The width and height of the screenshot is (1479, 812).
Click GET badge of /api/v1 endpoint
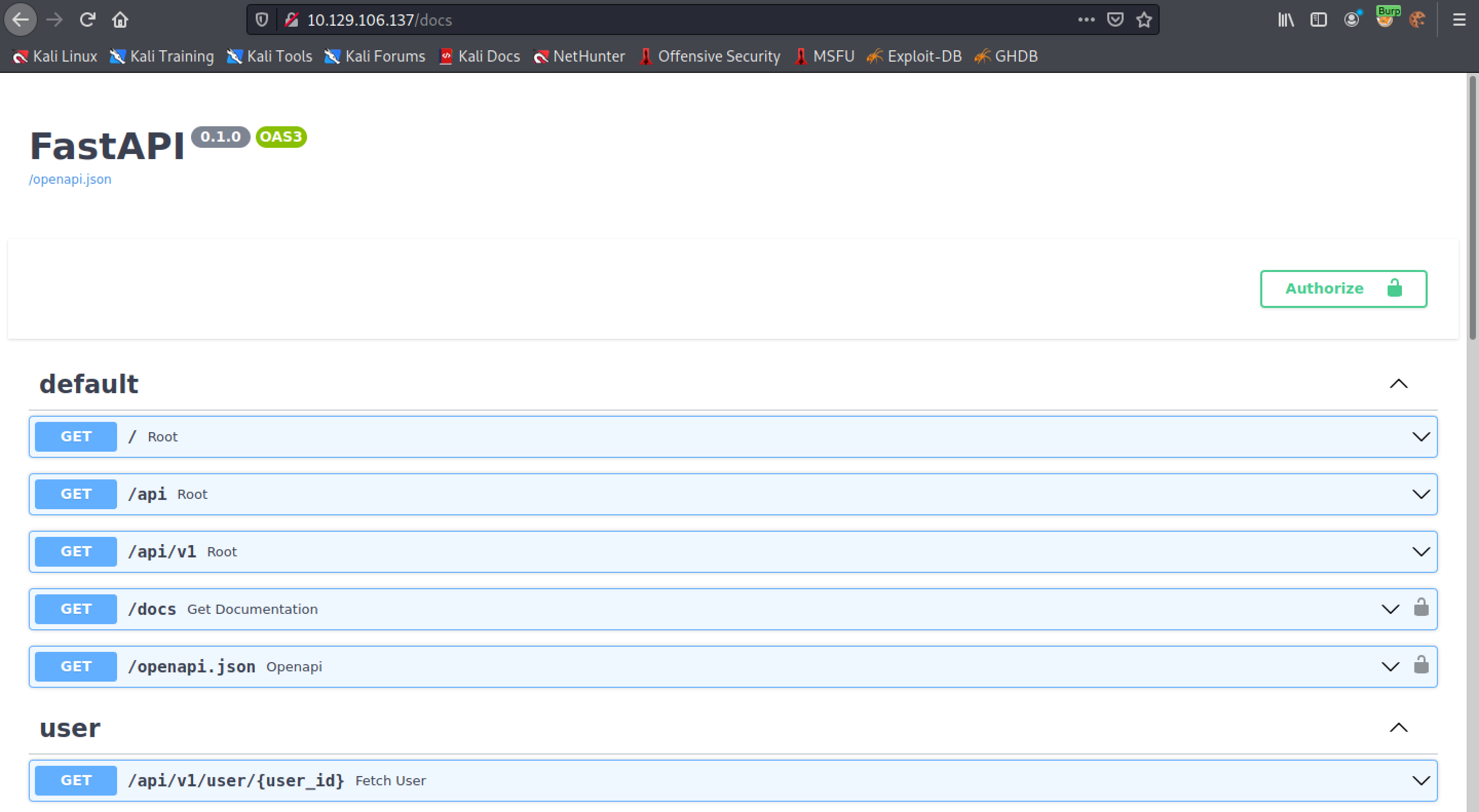coord(76,551)
